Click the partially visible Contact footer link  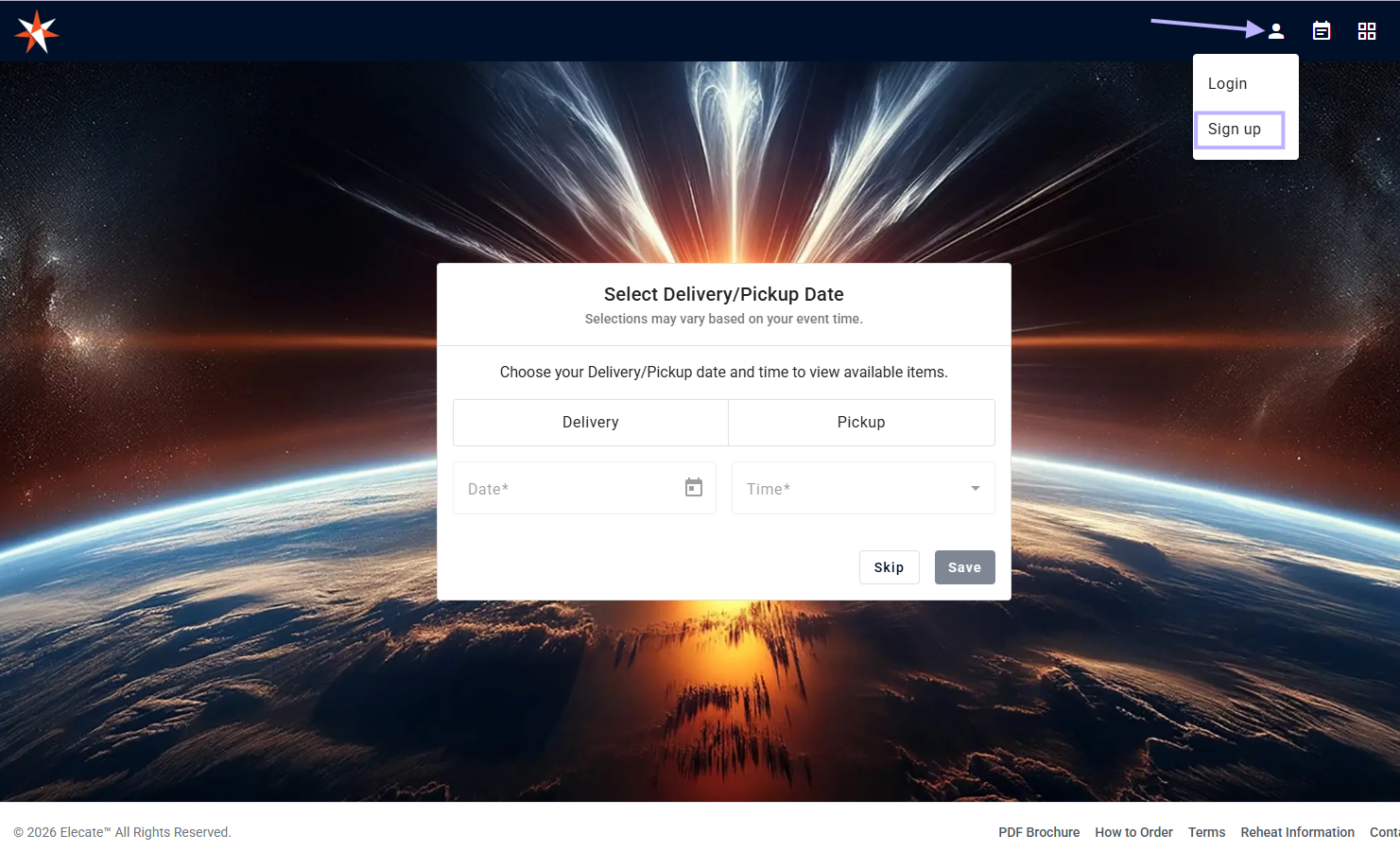tap(1384, 832)
